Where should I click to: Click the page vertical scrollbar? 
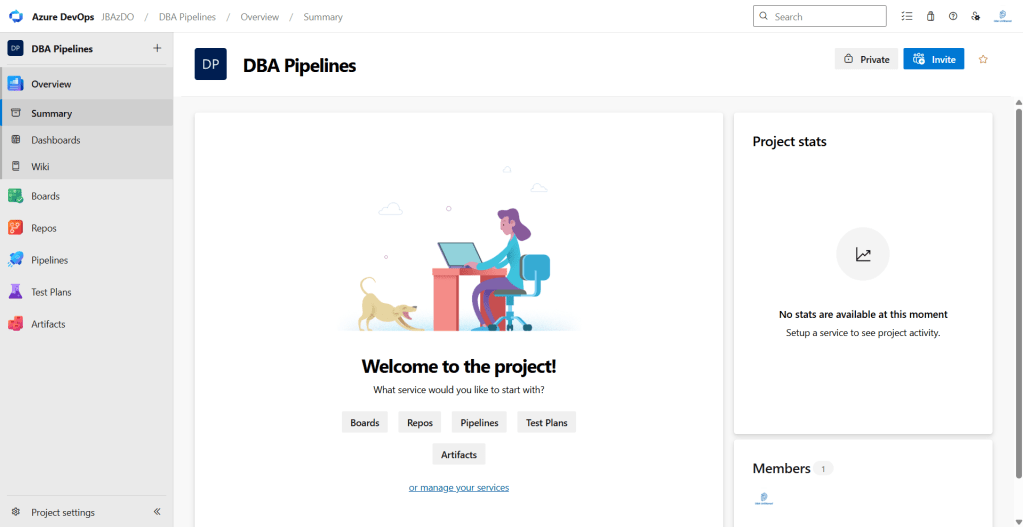(1018, 294)
